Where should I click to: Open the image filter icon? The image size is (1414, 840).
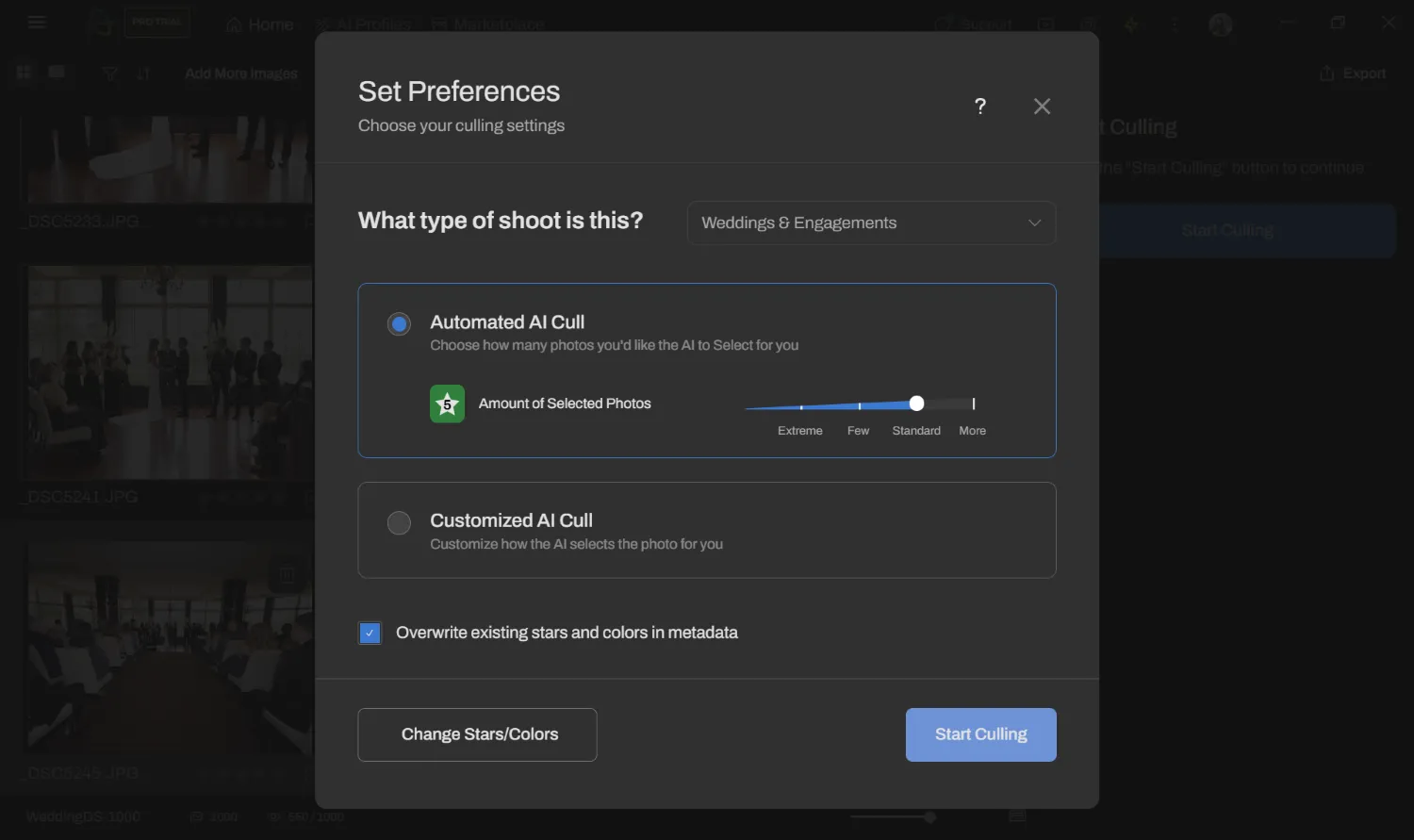pos(108,73)
